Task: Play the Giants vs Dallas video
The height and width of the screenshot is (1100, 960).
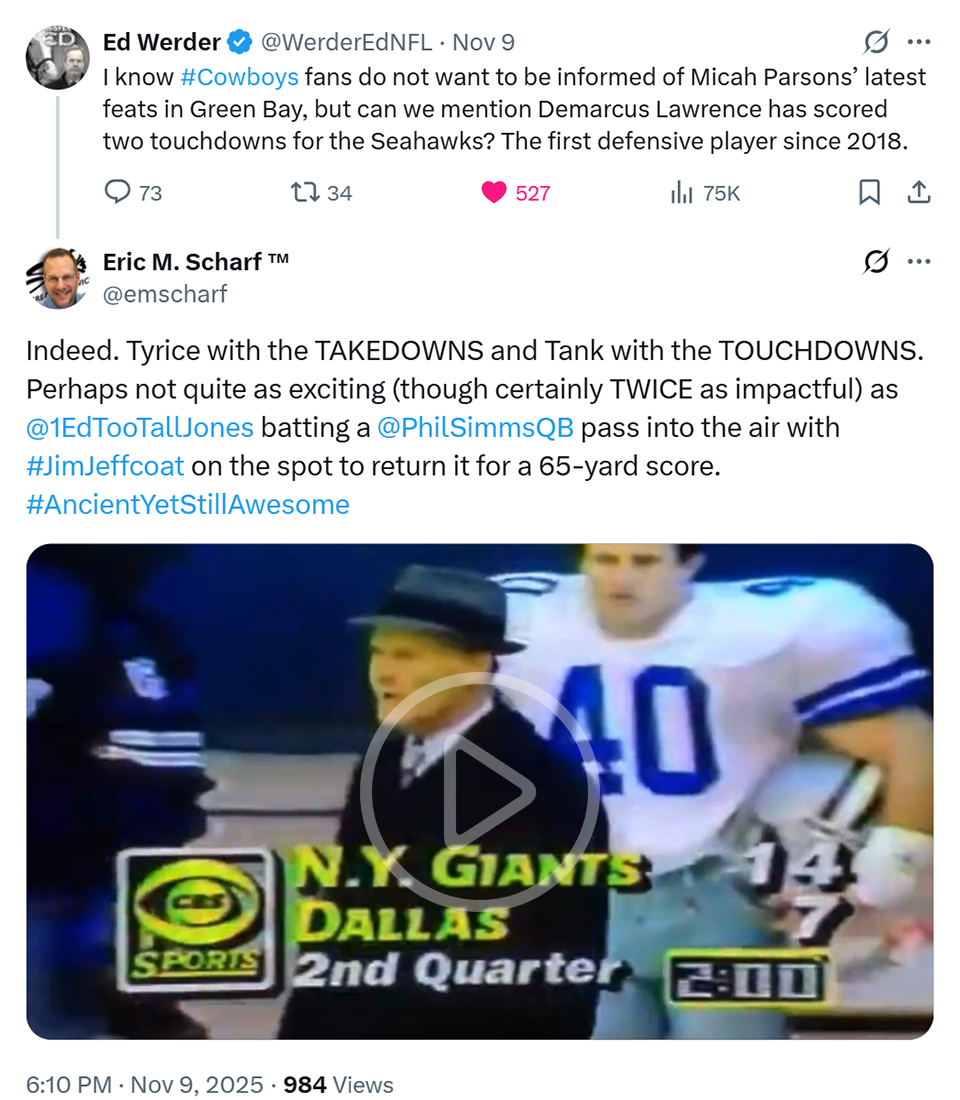Action: point(480,791)
